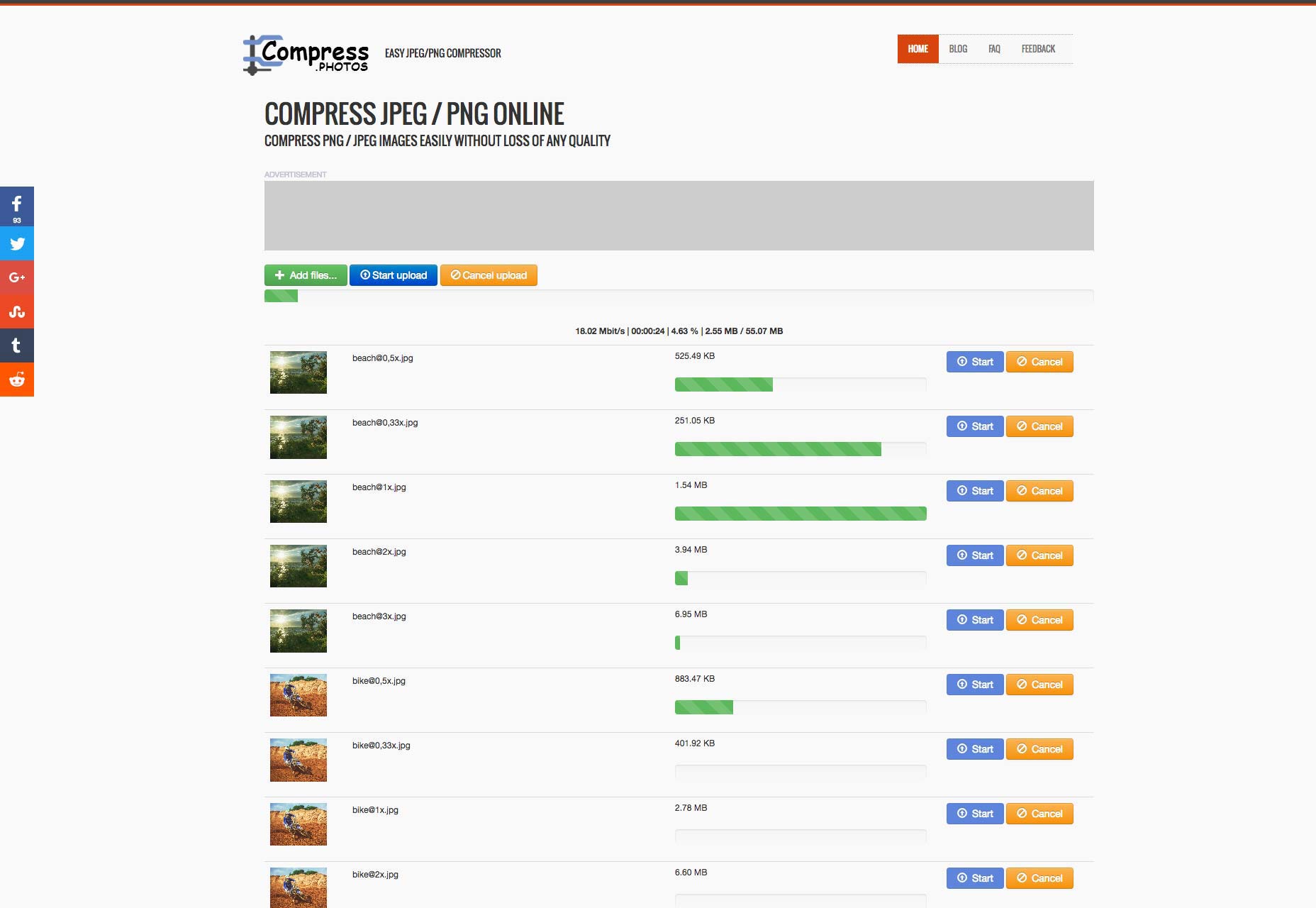Screen dimensions: 1316x908
Task: Click the beach@2x.jpg thumbnail image
Action: 299,566
